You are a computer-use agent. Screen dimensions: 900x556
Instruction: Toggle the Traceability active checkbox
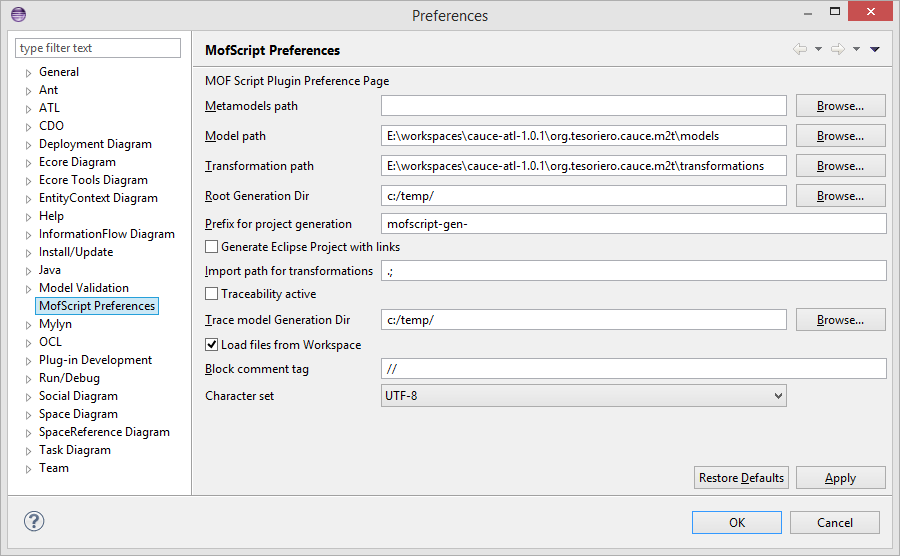coord(212,294)
